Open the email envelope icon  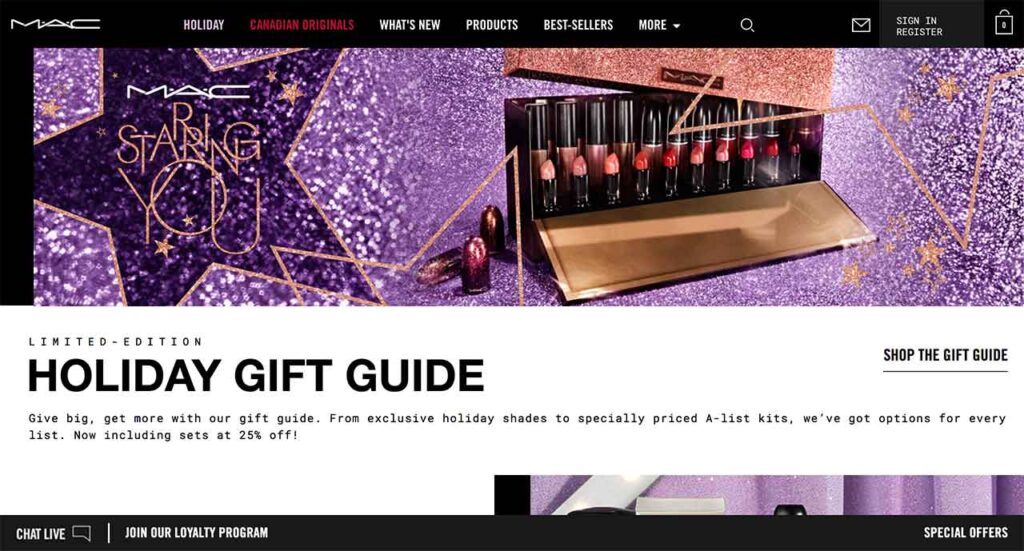861,25
